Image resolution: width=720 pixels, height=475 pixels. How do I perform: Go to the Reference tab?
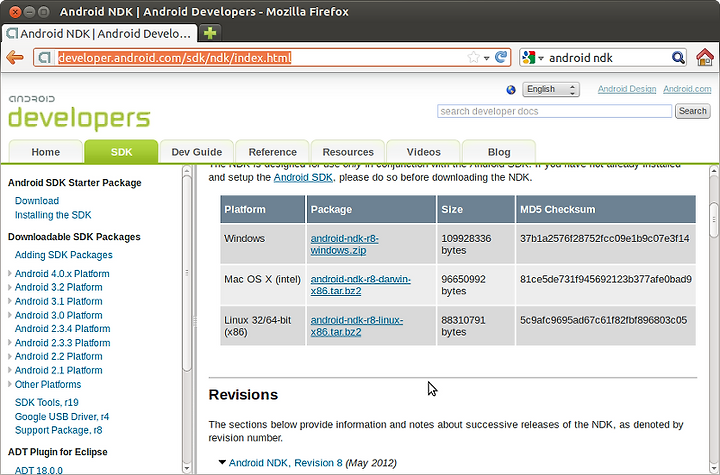pos(272,152)
